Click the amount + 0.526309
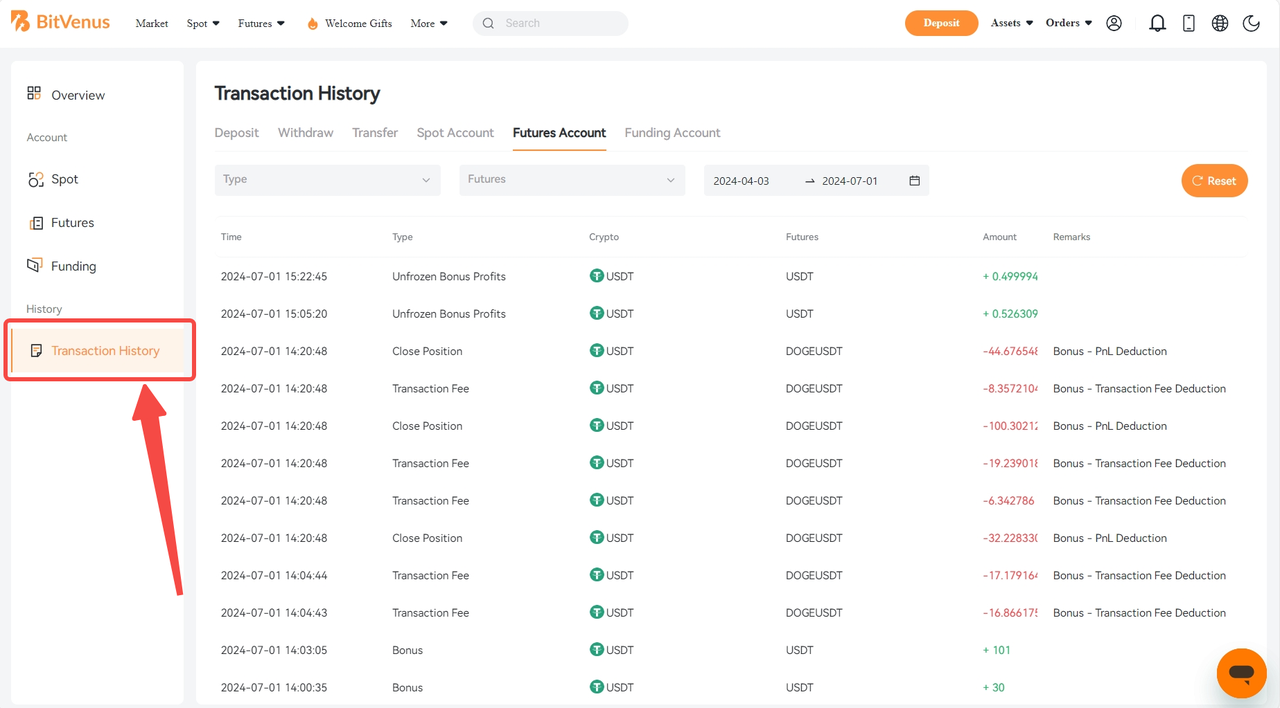 coord(1010,313)
